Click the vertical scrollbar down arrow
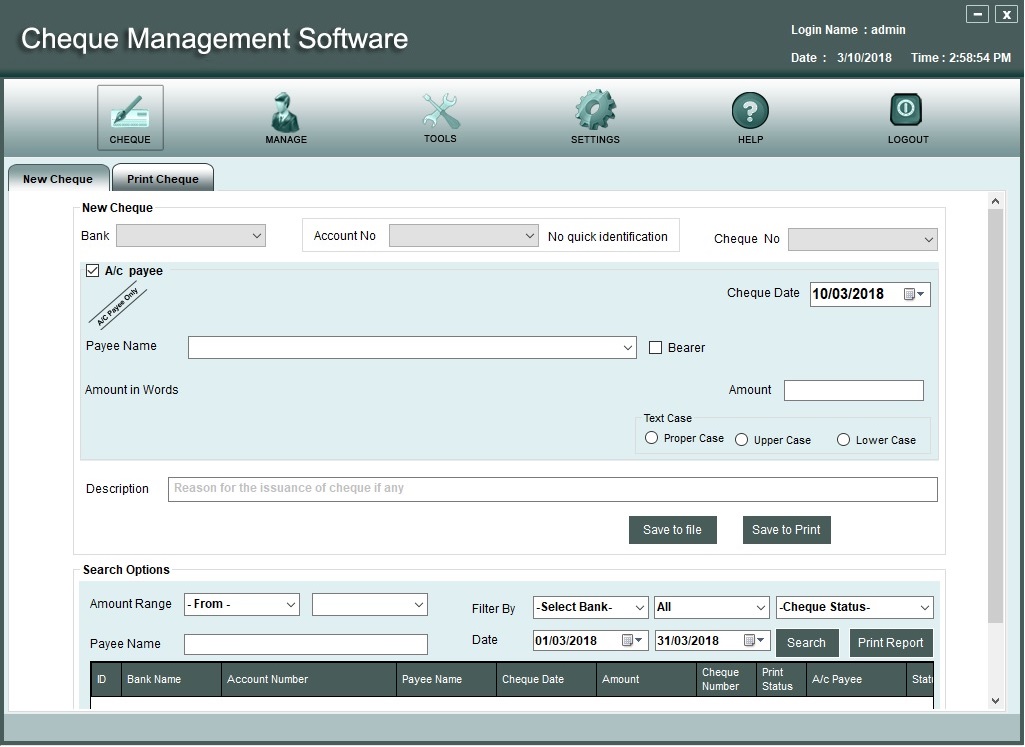The image size is (1025, 747). [x=995, y=701]
